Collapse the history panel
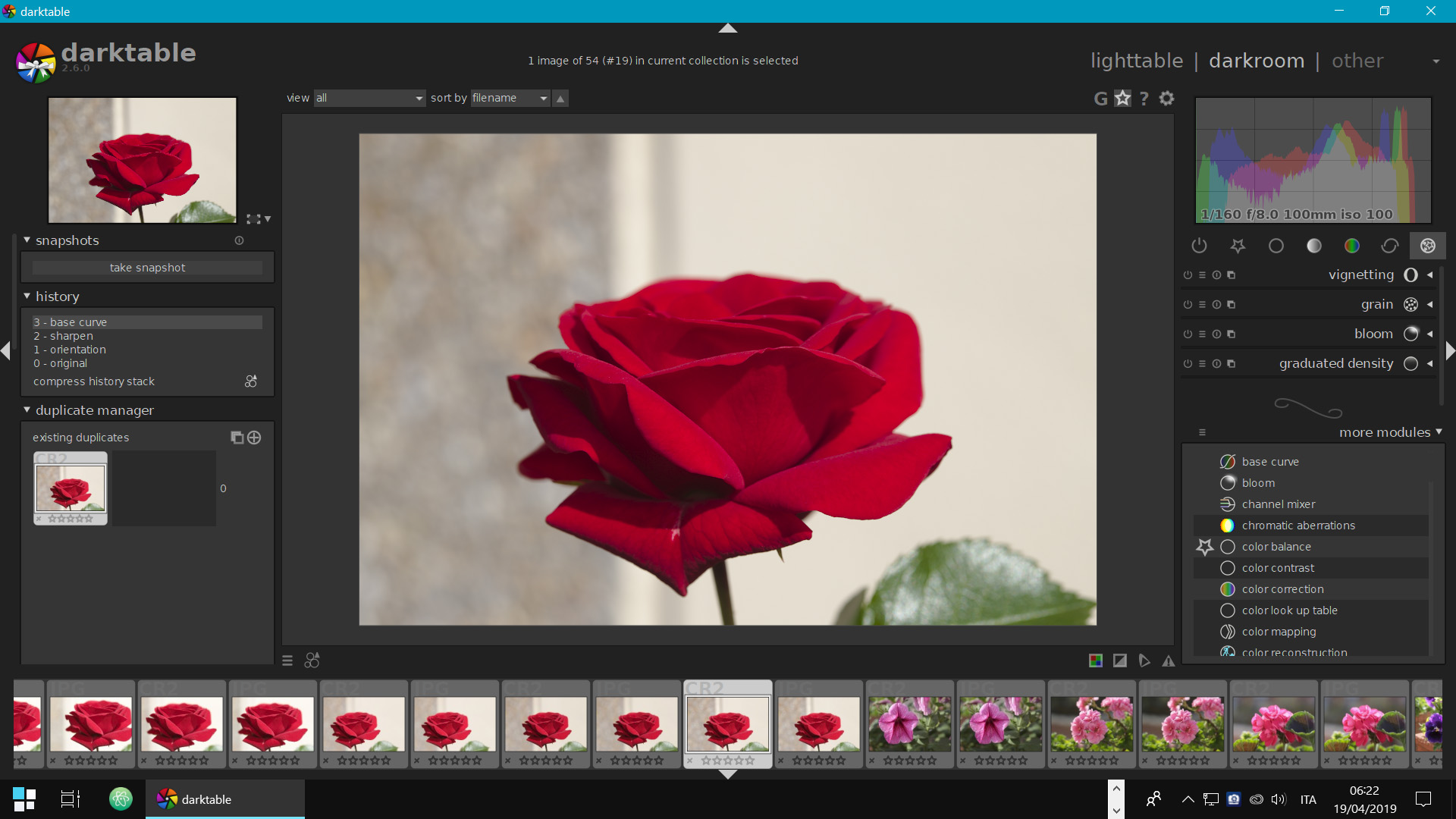Viewport: 1456px width, 819px height. [27, 297]
